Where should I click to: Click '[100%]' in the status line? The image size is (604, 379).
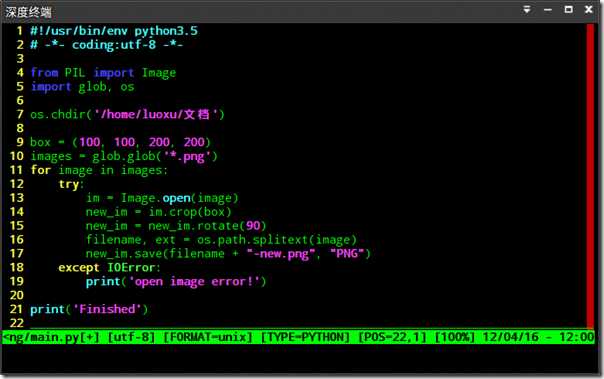click(x=455, y=337)
